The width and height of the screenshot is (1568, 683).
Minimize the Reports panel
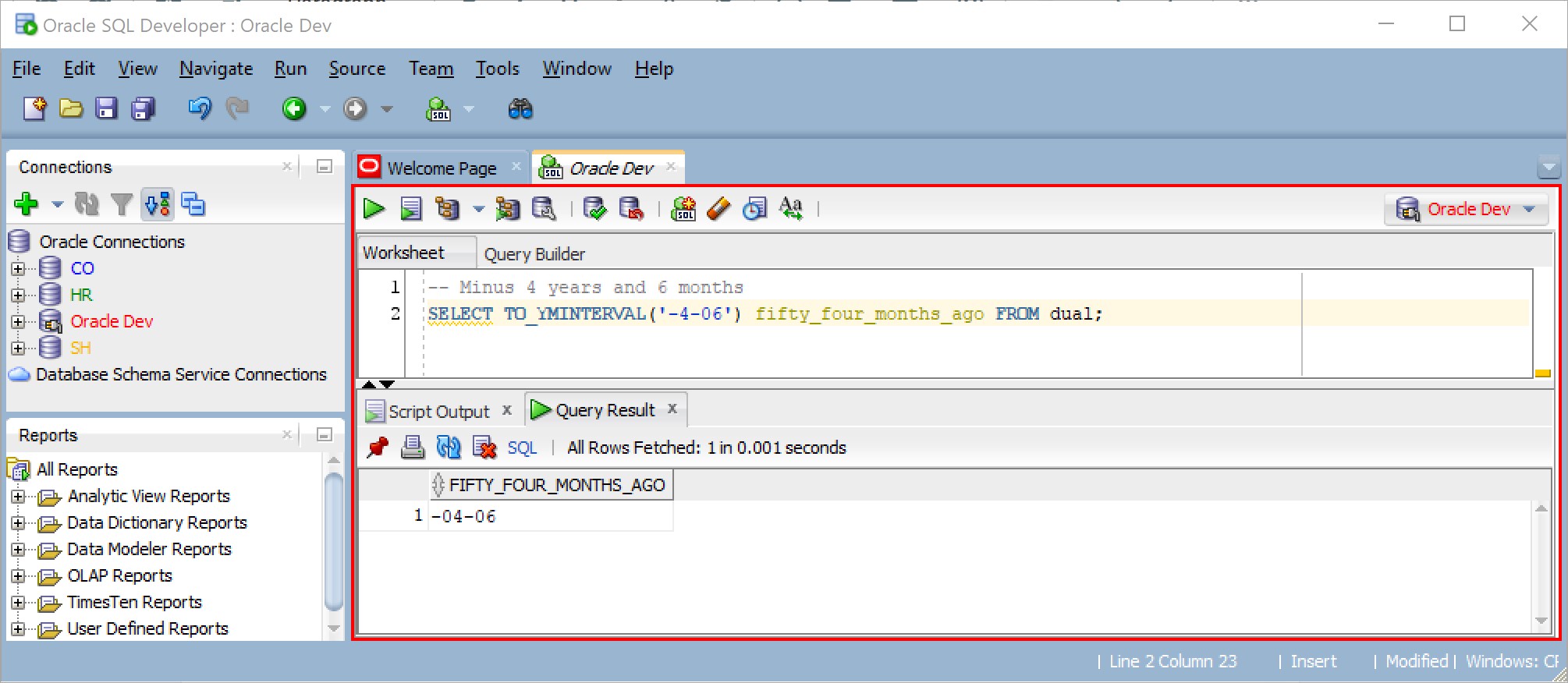pyautogui.click(x=325, y=434)
